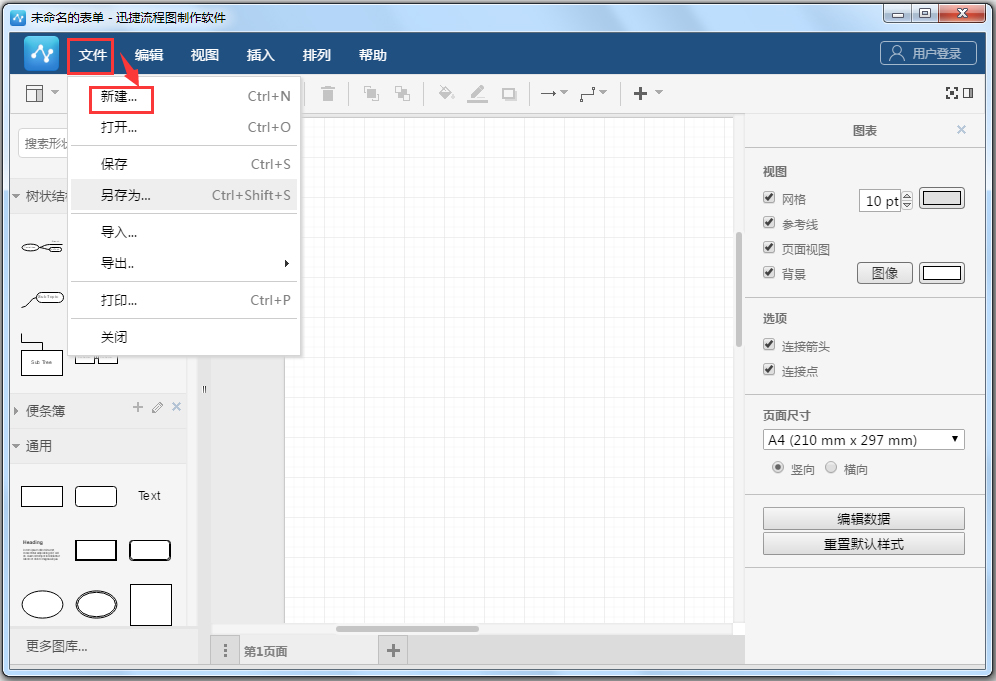Open the 背景 color swatch picker
The image size is (996, 681).
[x=941, y=272]
